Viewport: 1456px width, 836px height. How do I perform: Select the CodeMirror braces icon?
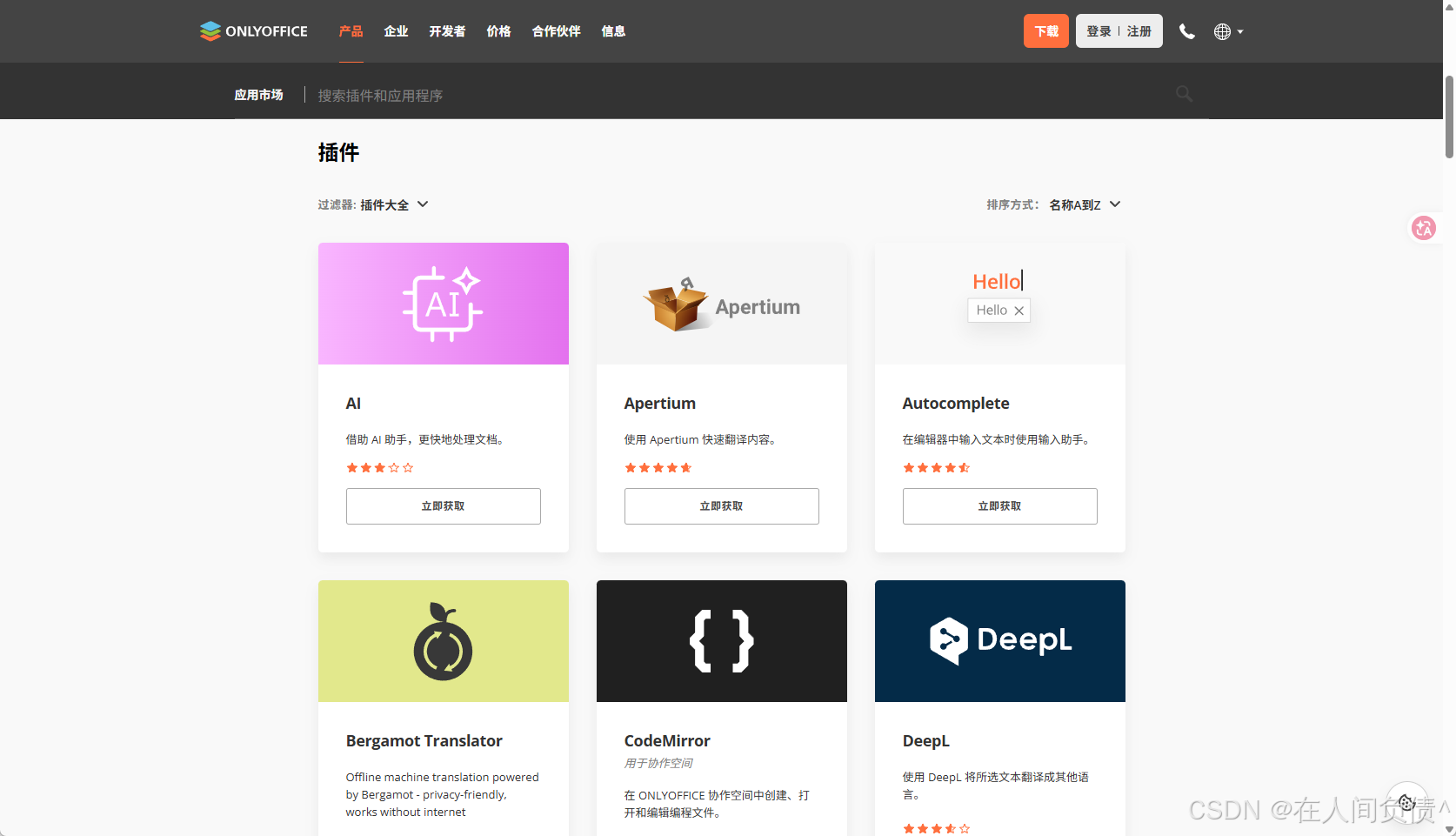(x=721, y=641)
